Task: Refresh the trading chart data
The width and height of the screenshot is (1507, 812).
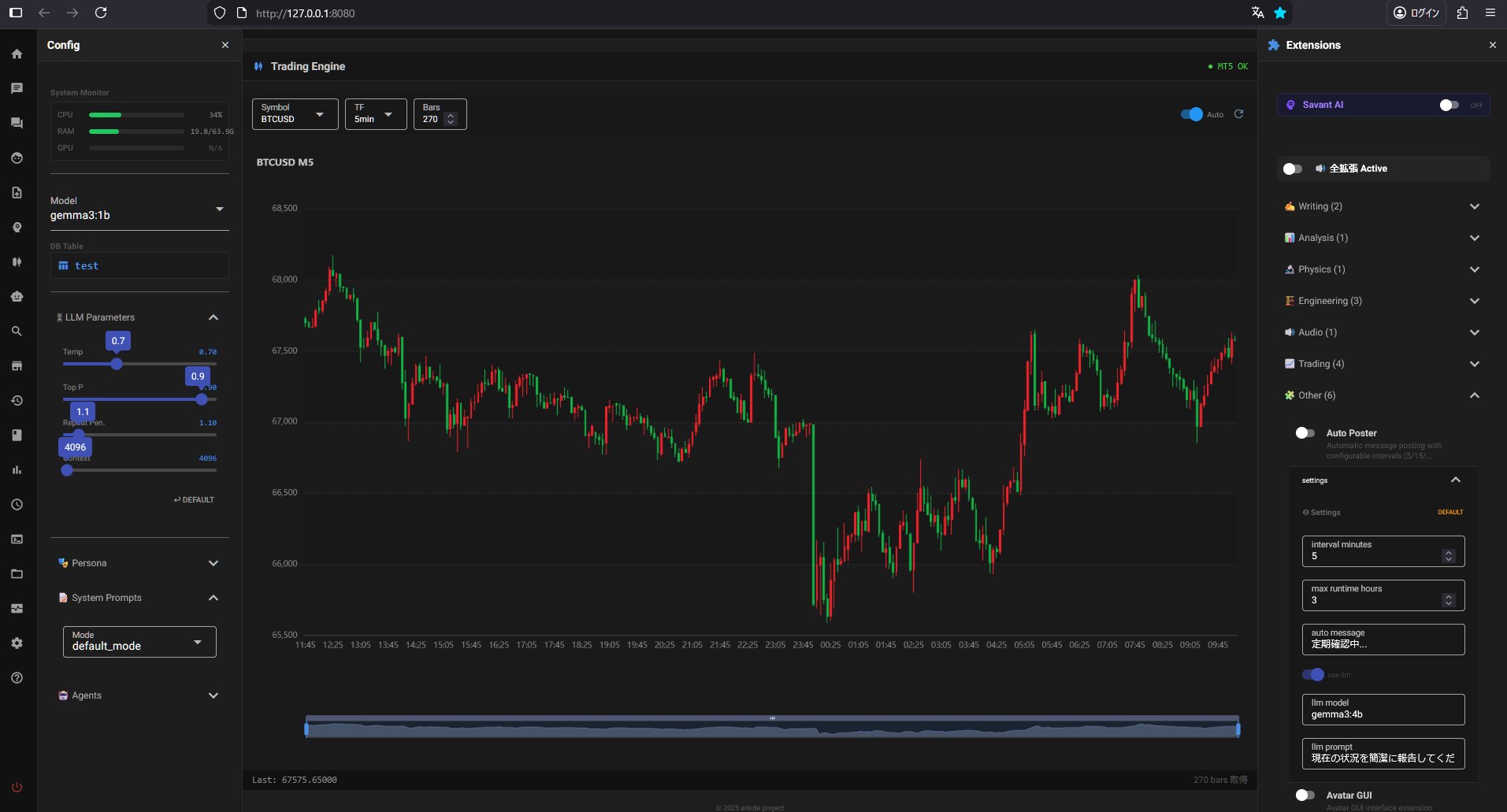Action: tap(1238, 114)
